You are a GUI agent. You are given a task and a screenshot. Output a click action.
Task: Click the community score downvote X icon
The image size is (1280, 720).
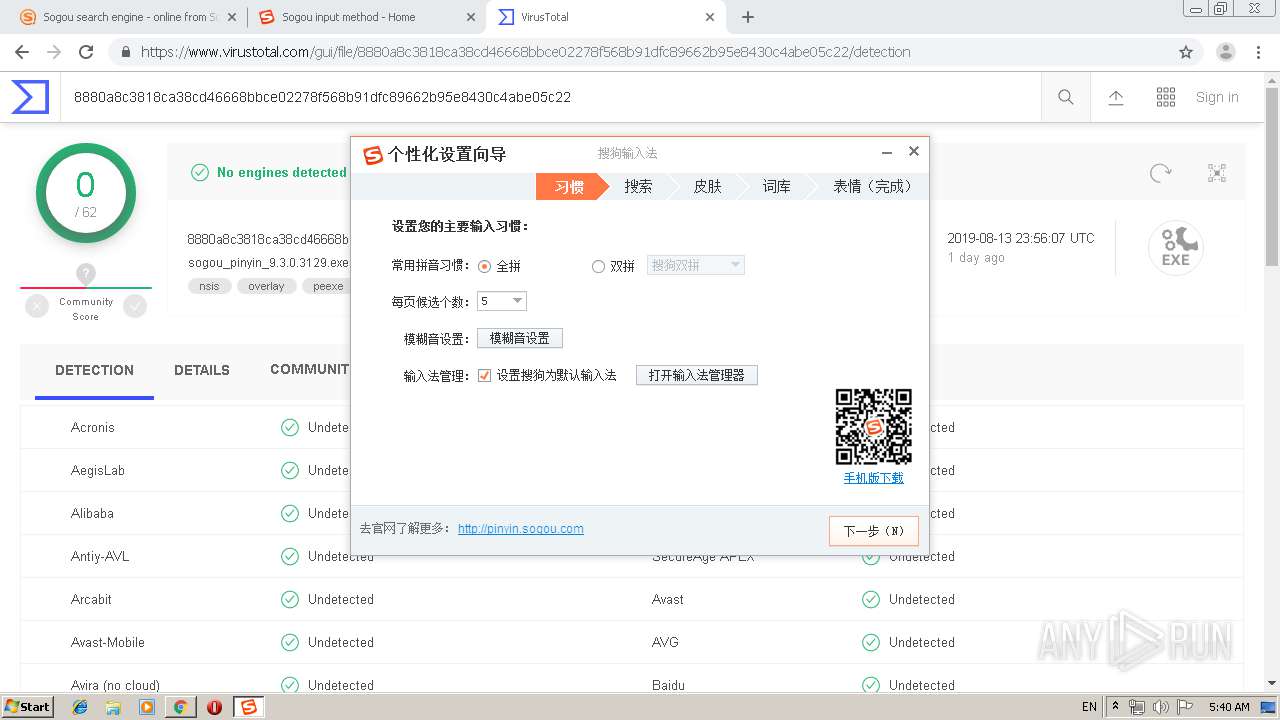coord(37,307)
